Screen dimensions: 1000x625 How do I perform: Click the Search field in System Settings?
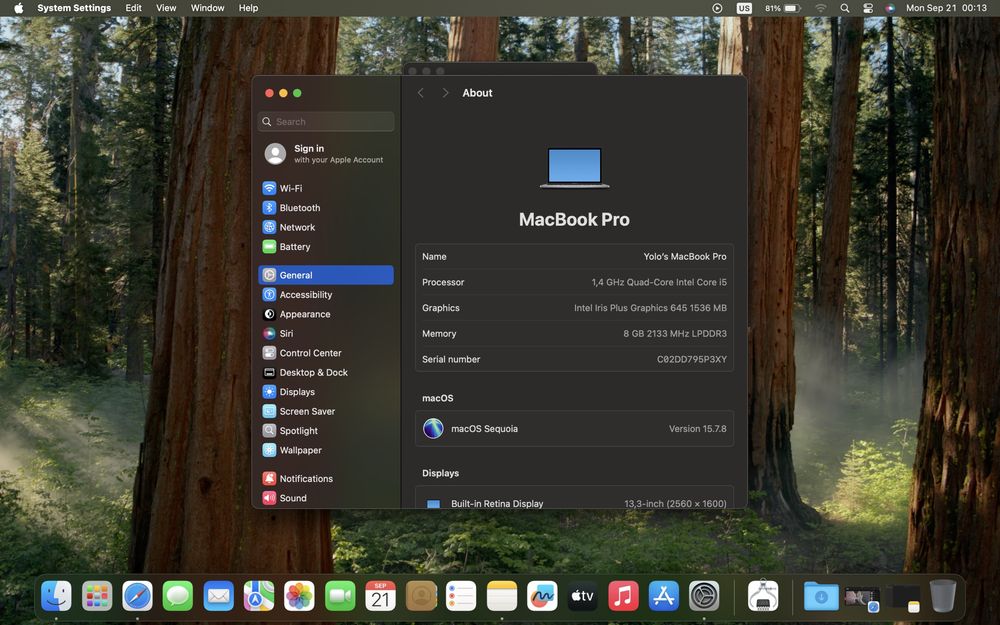pos(326,122)
